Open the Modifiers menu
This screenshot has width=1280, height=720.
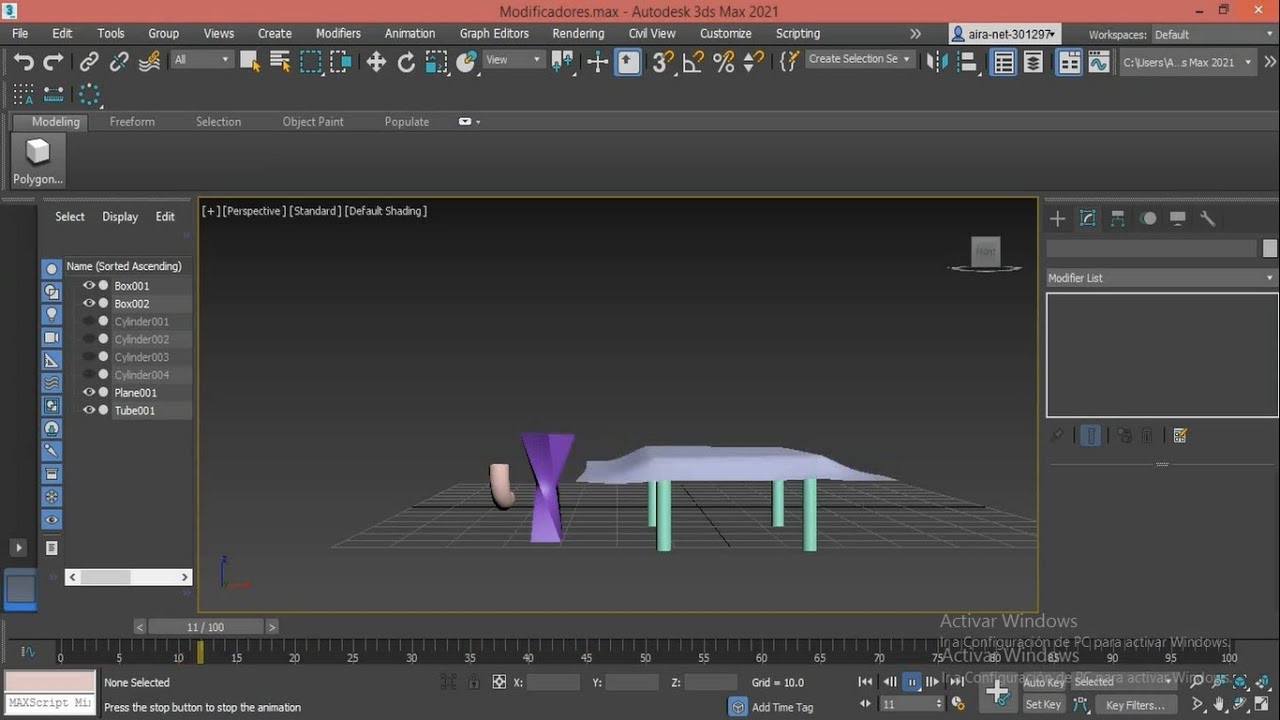338,33
